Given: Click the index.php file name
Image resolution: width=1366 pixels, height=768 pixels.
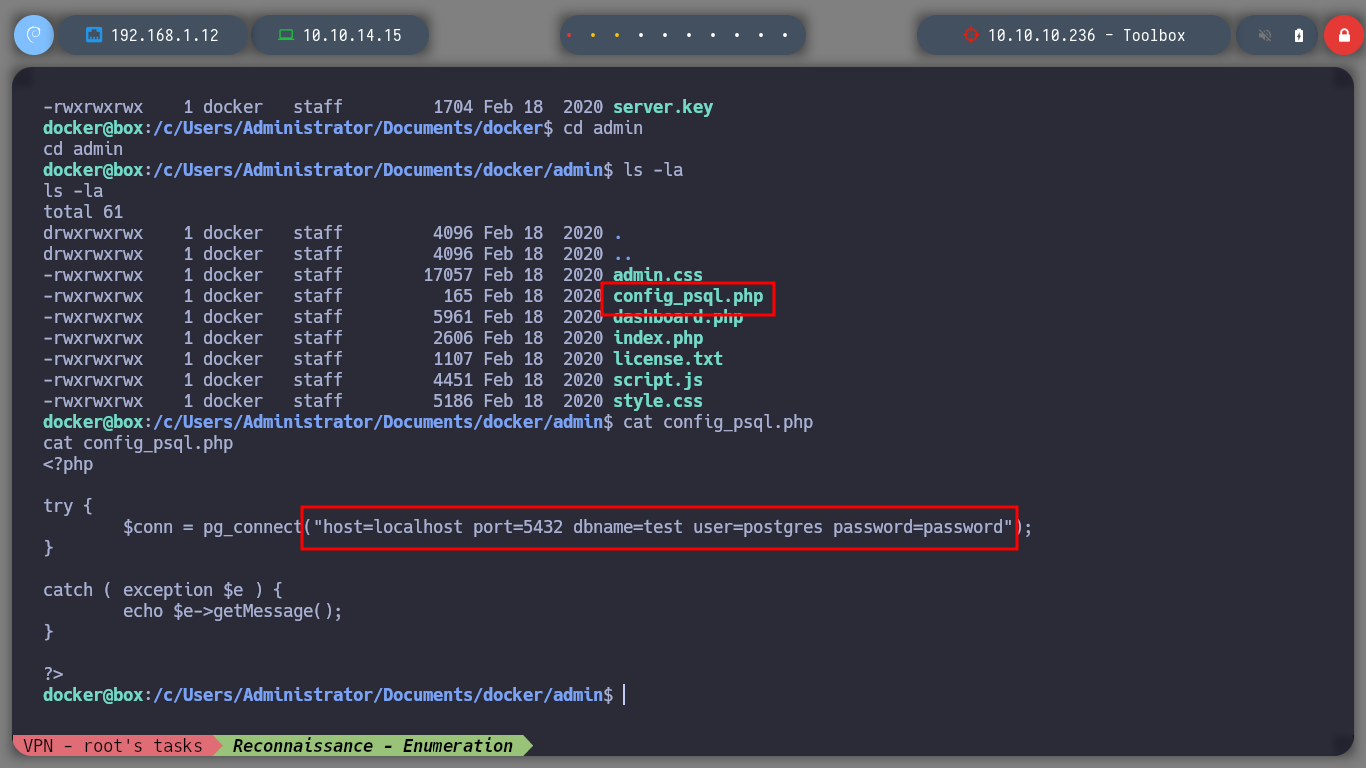Looking at the screenshot, I should (658, 338).
